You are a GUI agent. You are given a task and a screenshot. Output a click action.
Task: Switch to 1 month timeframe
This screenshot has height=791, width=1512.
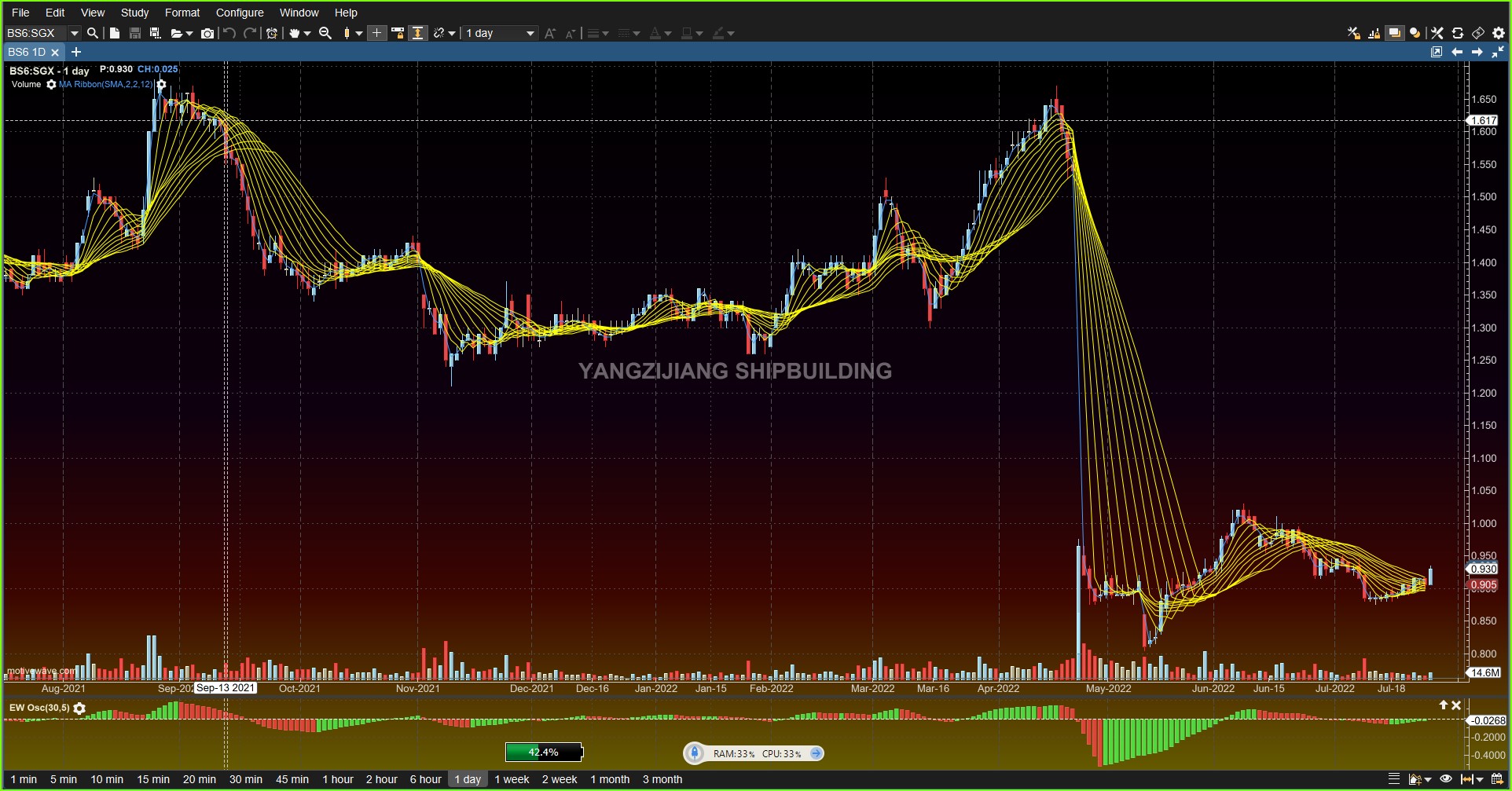pos(611,779)
